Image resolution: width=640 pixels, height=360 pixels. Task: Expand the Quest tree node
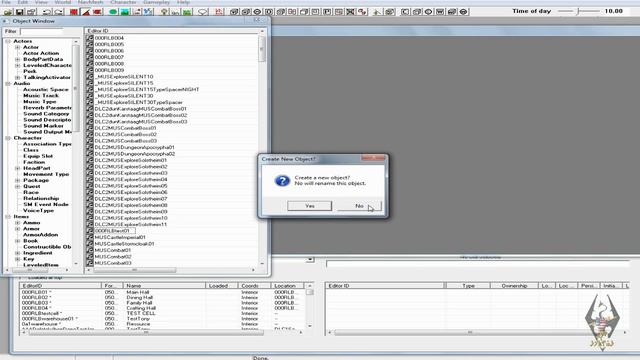tap(18, 186)
